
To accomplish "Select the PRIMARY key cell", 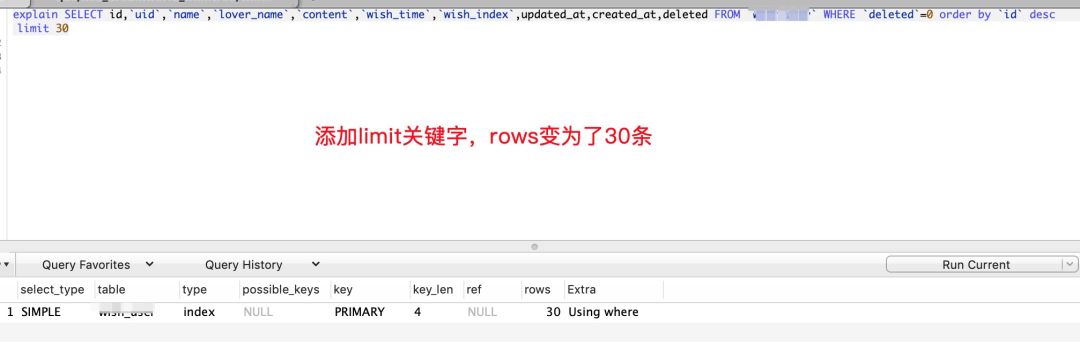I will (360, 312).
